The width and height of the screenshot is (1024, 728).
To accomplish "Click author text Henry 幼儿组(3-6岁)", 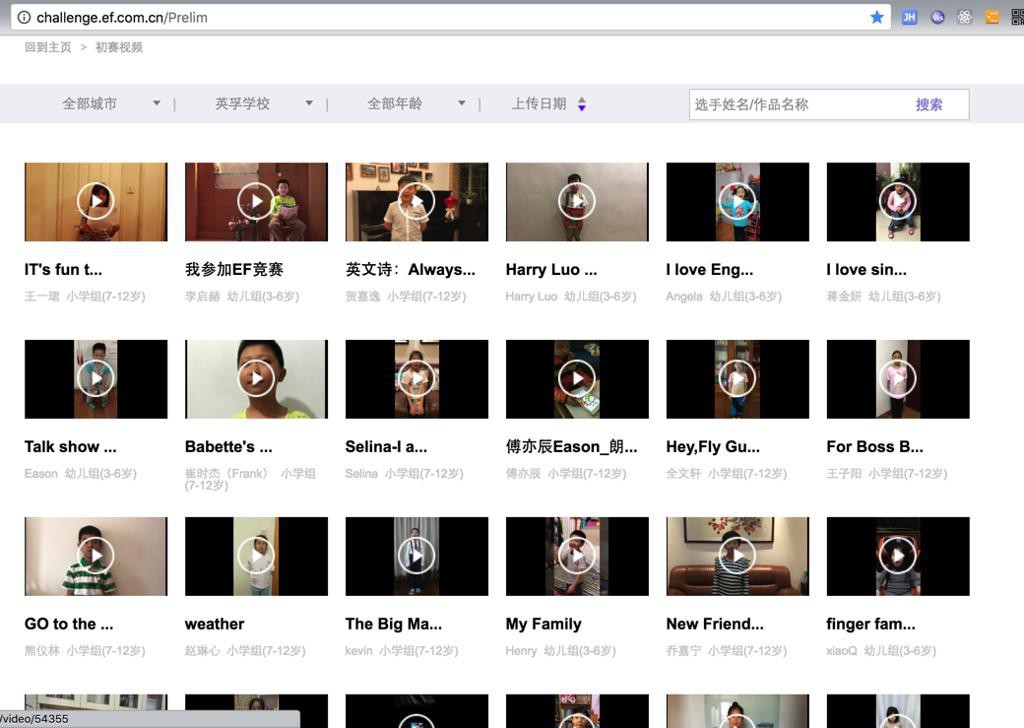I will [560, 651].
